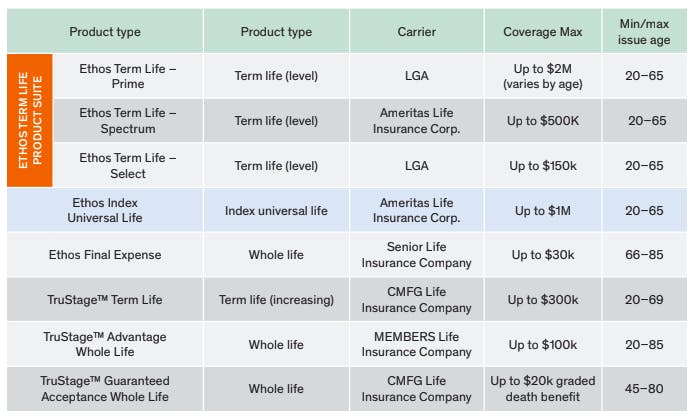699x416 pixels.
Task: Click the 66–85 issue age cell
Action: click(x=645, y=255)
